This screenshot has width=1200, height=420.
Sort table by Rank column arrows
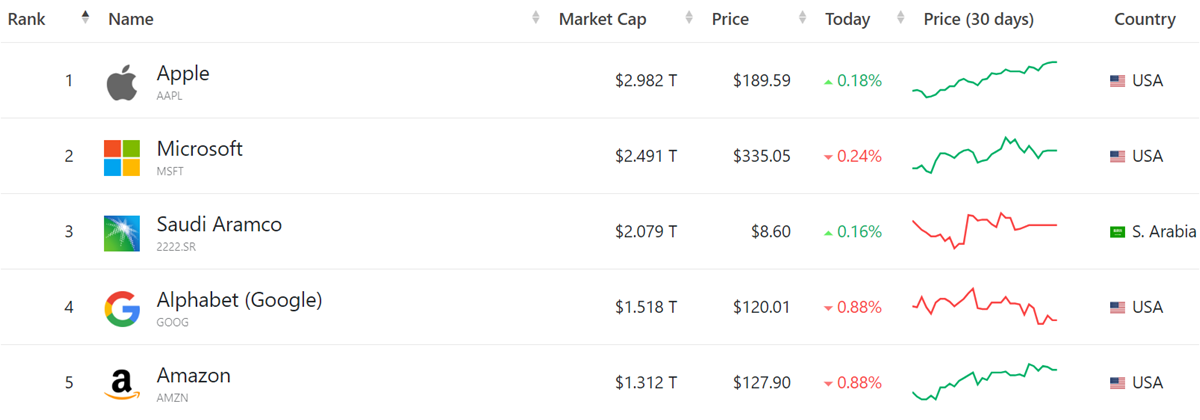pos(85,18)
